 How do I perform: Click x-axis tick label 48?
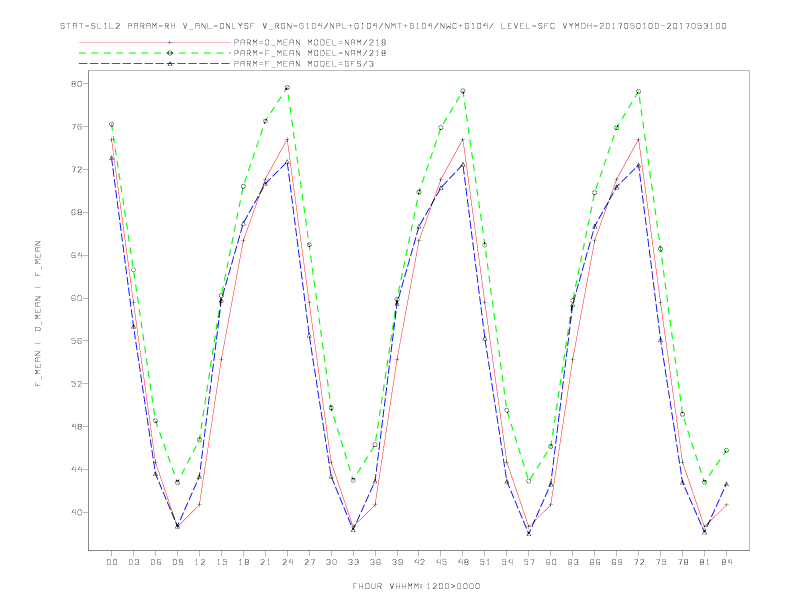pos(463,562)
